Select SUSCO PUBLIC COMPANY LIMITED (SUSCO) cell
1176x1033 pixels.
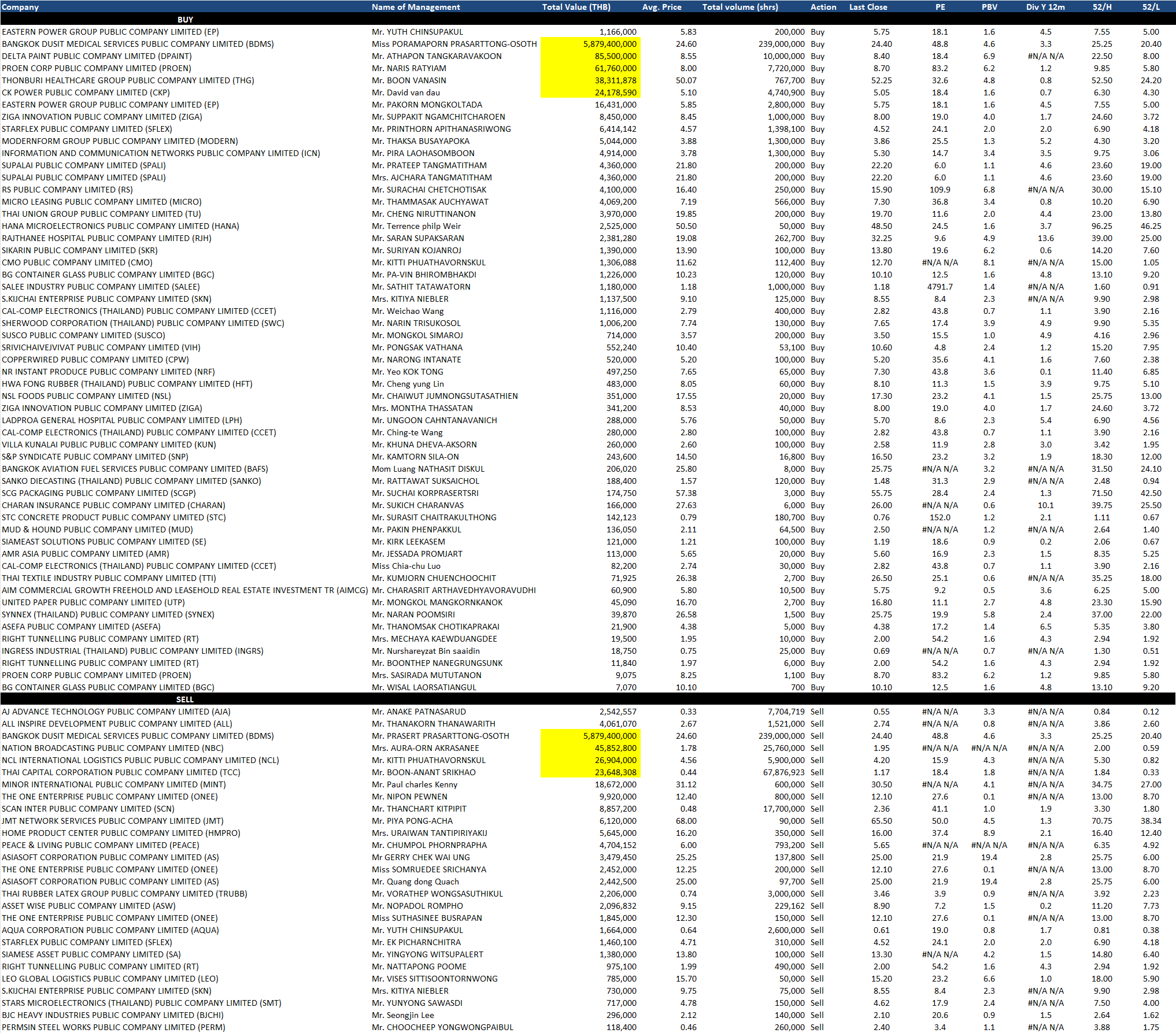(x=83, y=335)
